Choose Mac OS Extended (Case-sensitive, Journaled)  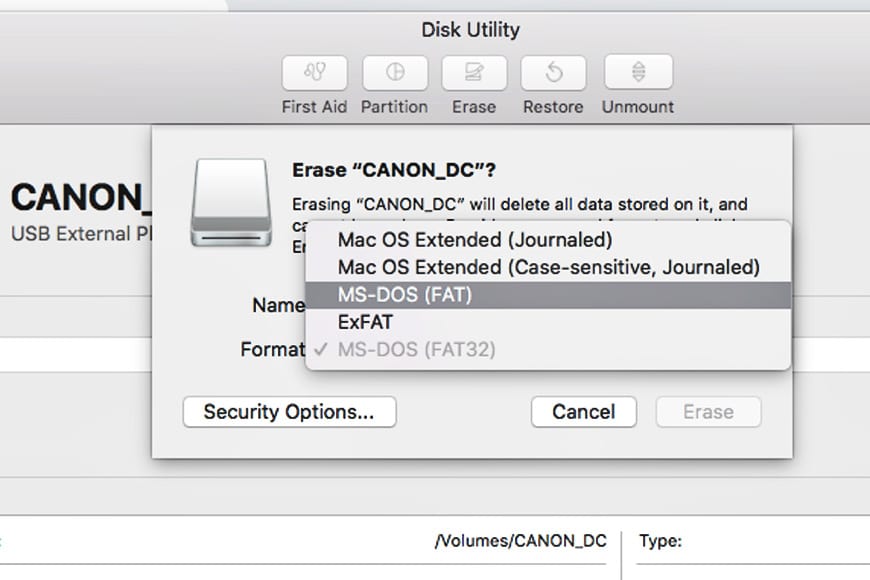pos(548,267)
